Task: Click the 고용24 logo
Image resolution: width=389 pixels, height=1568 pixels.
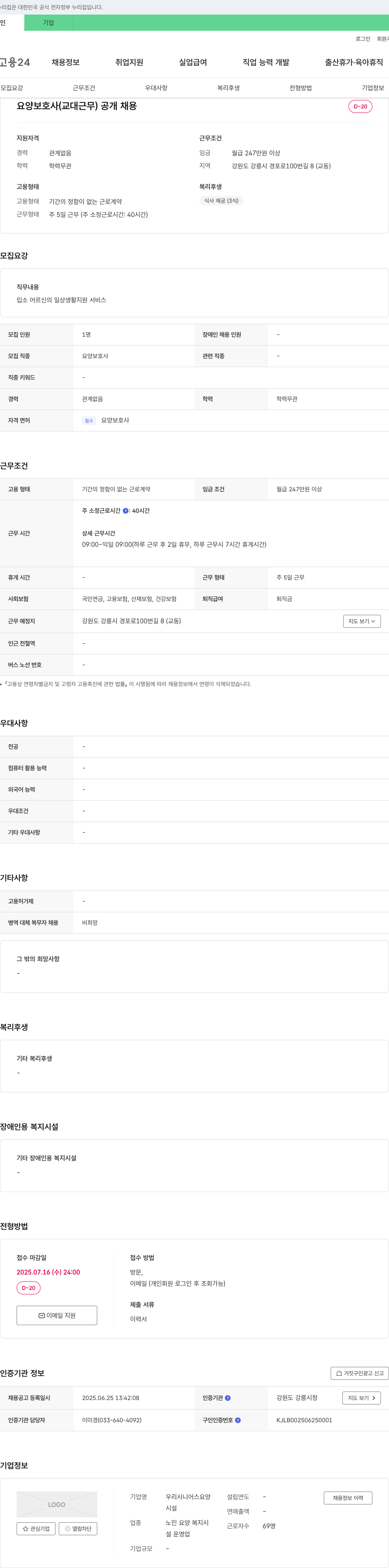Action: pos(15,62)
